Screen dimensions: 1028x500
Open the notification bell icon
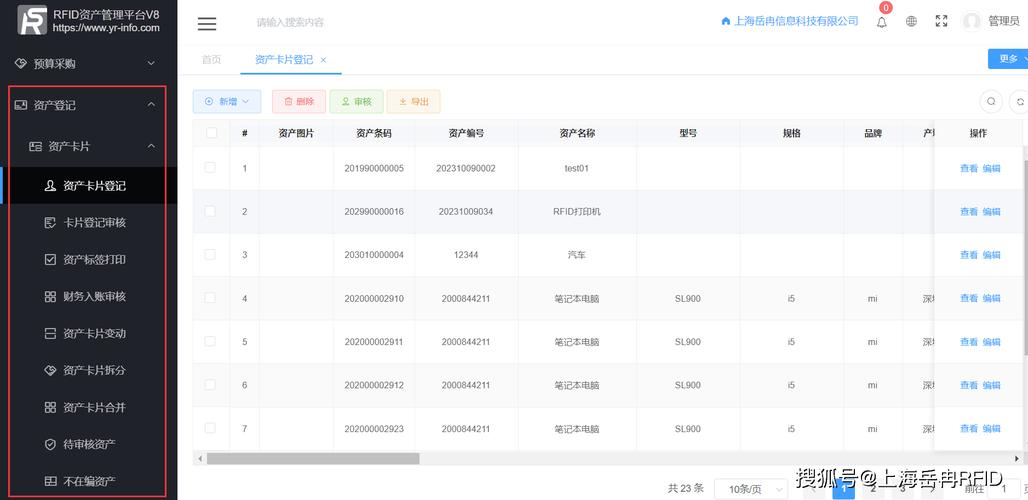[882, 22]
